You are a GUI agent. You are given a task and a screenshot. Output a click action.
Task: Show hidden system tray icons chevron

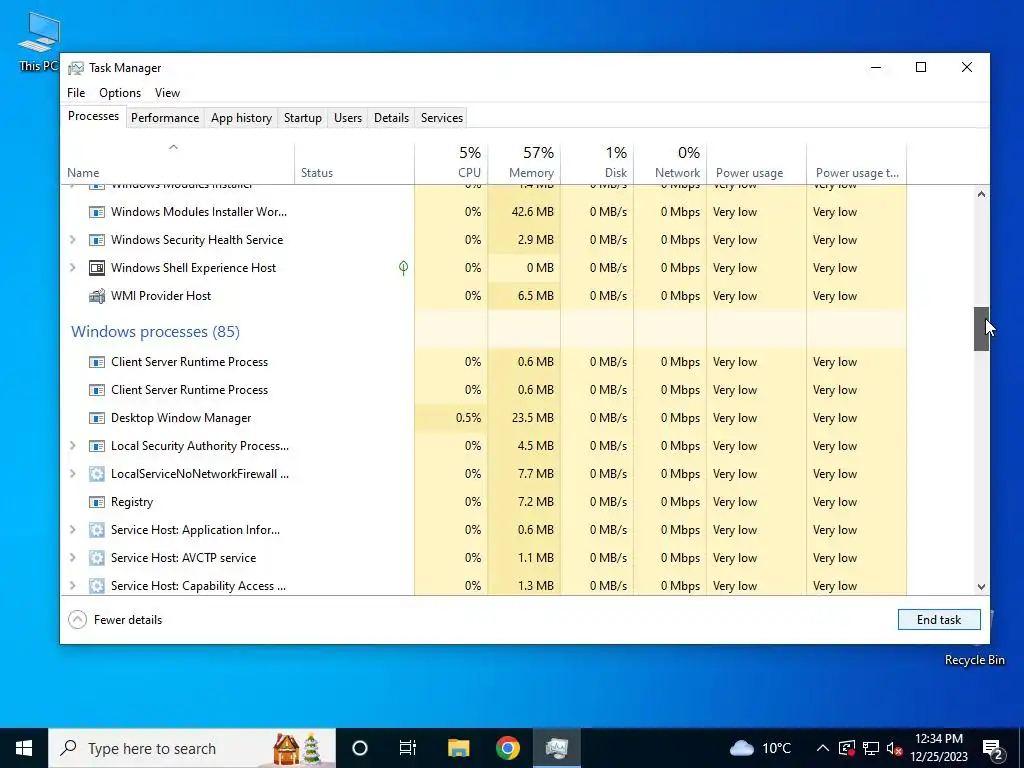coord(823,748)
